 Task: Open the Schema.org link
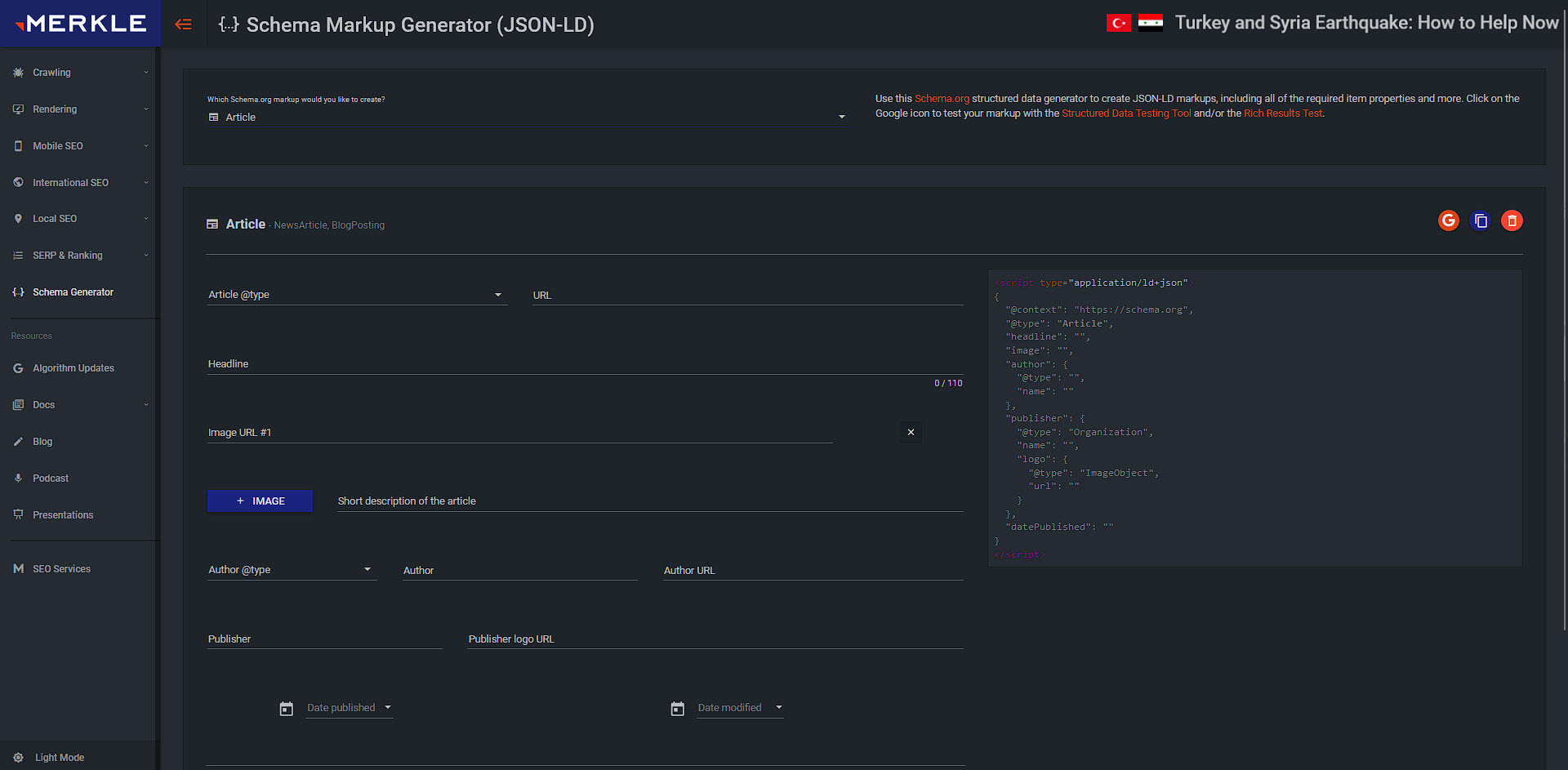(942, 99)
